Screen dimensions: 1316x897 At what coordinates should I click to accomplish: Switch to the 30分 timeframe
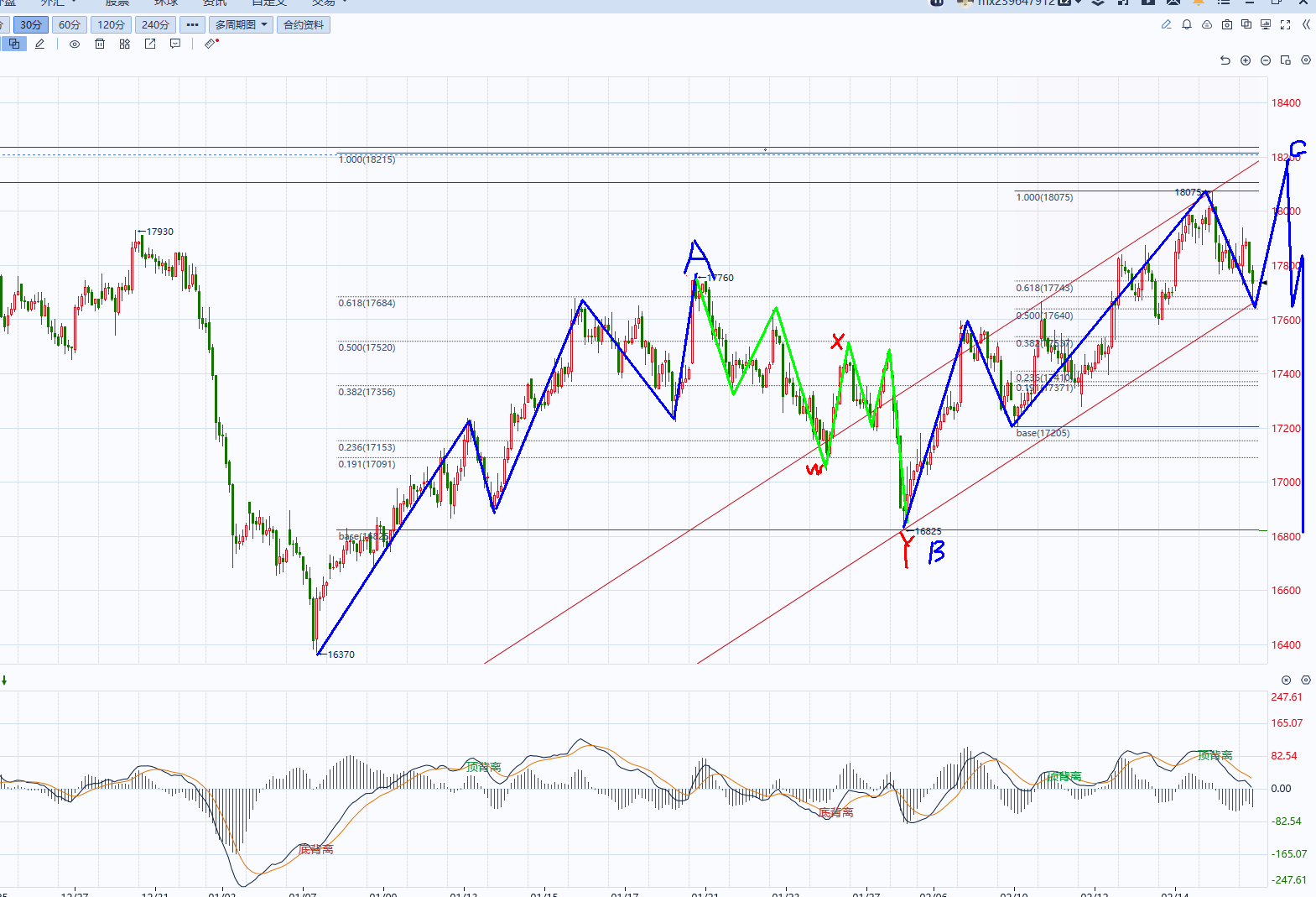tap(31, 25)
